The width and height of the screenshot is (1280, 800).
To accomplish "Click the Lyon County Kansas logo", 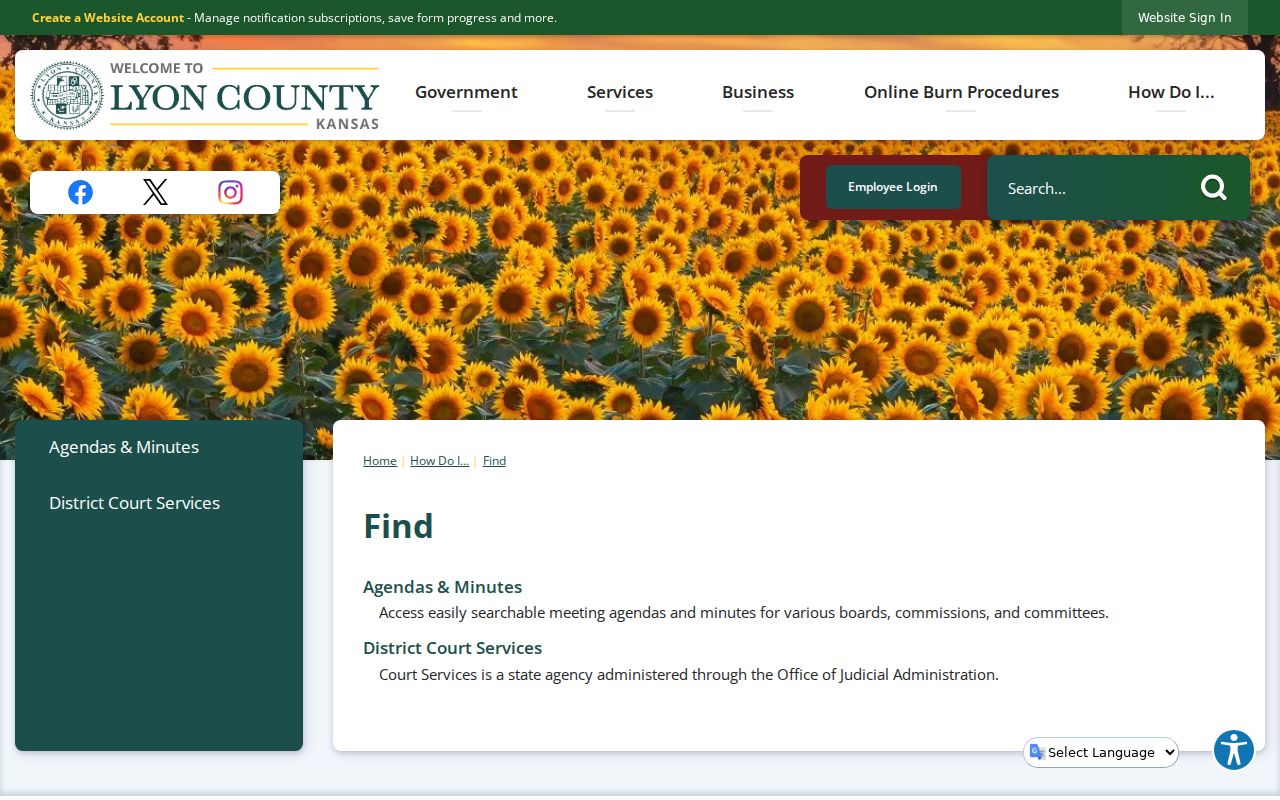I will 205,95.
